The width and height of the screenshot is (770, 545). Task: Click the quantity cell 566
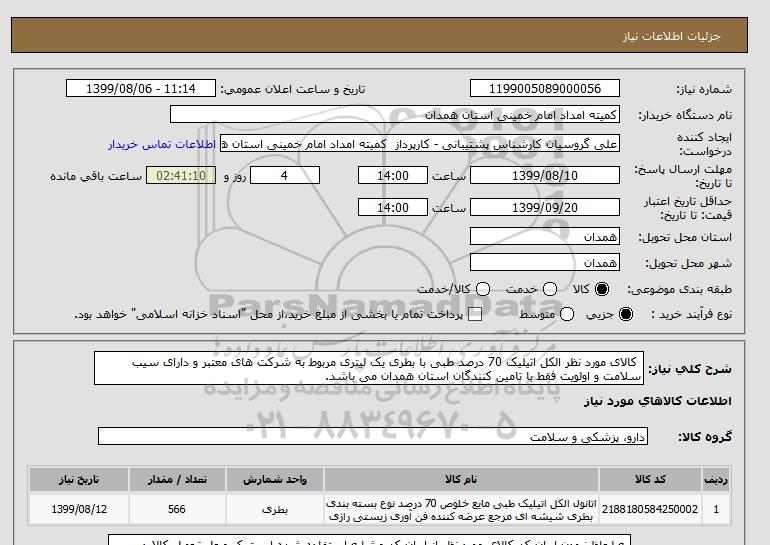pos(177,509)
